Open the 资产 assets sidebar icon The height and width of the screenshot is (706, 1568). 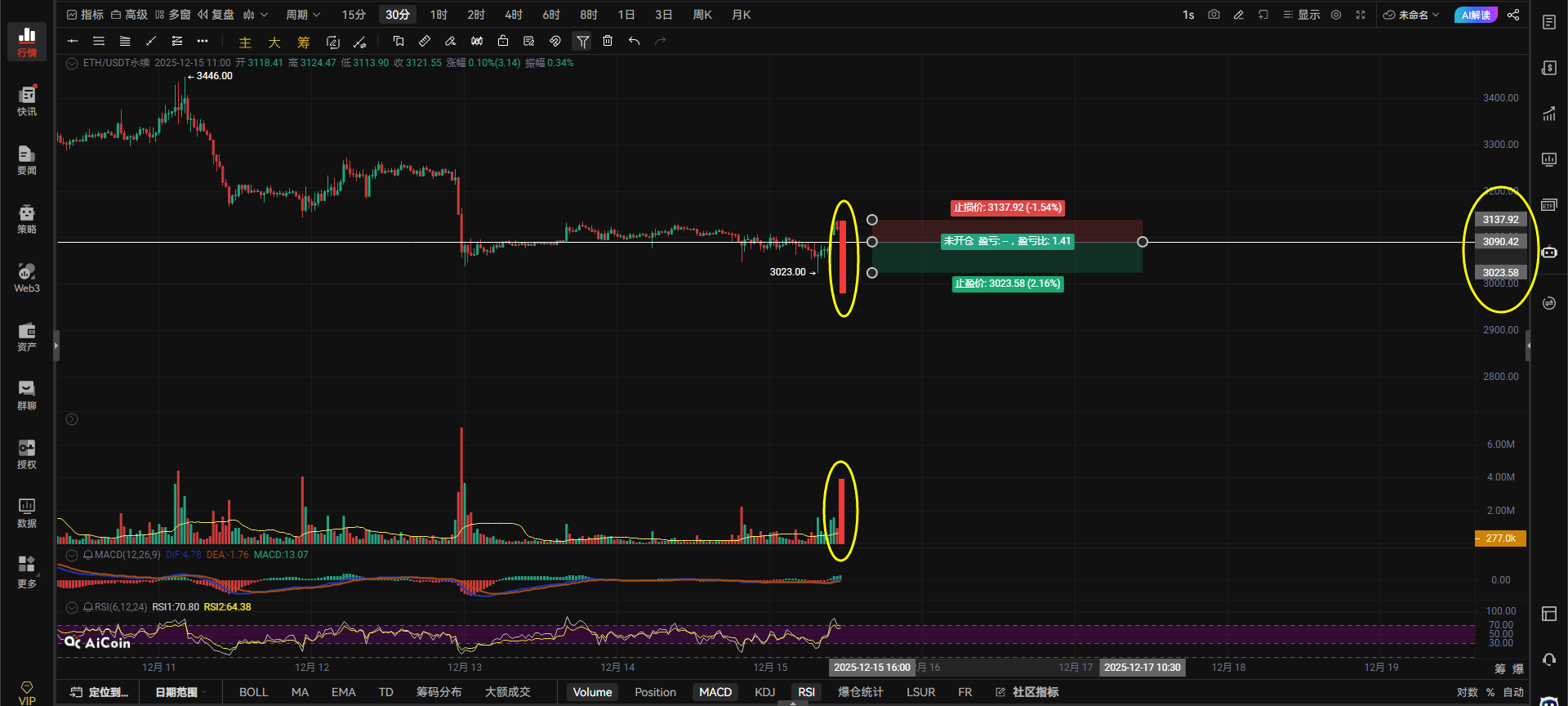(27, 336)
